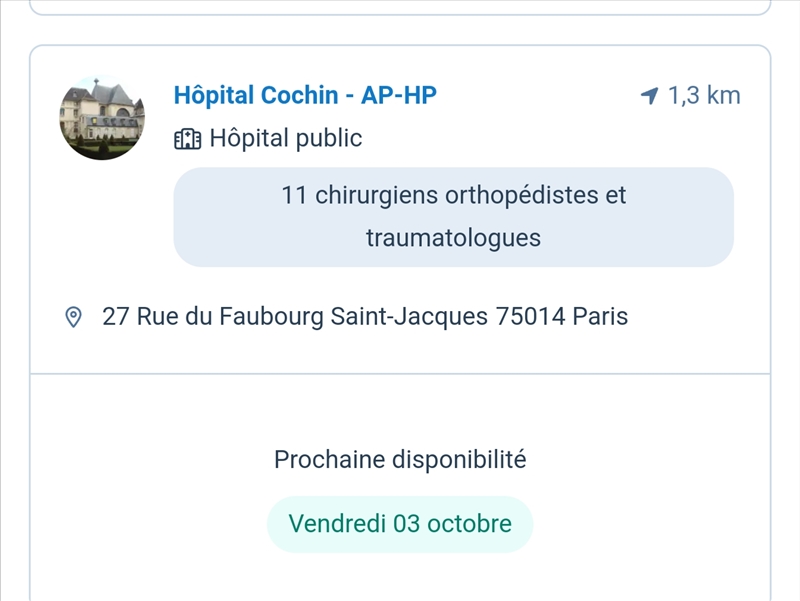This screenshot has height=601, width=800.
Task: Click the hospital building icon beside Hôpital public
Action: pyautogui.click(x=187, y=138)
